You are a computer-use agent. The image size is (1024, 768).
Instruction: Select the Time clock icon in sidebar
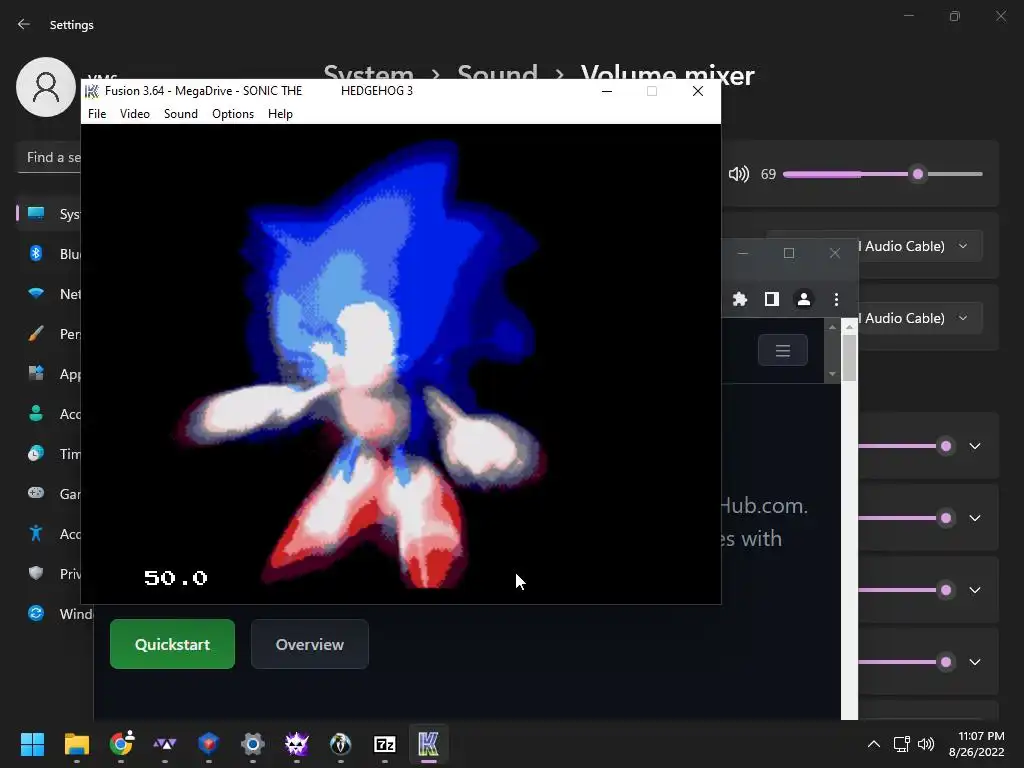[36, 453]
